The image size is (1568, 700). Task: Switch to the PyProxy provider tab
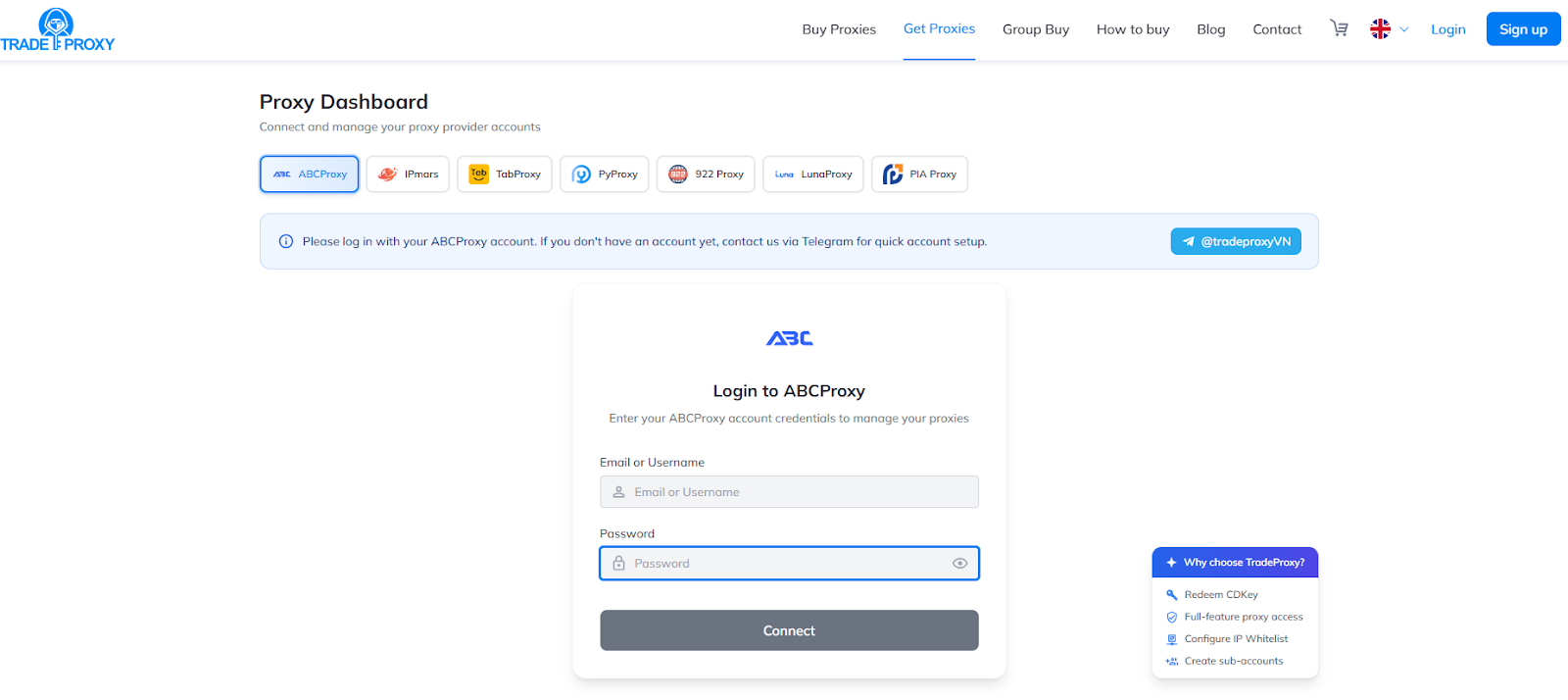(x=605, y=175)
